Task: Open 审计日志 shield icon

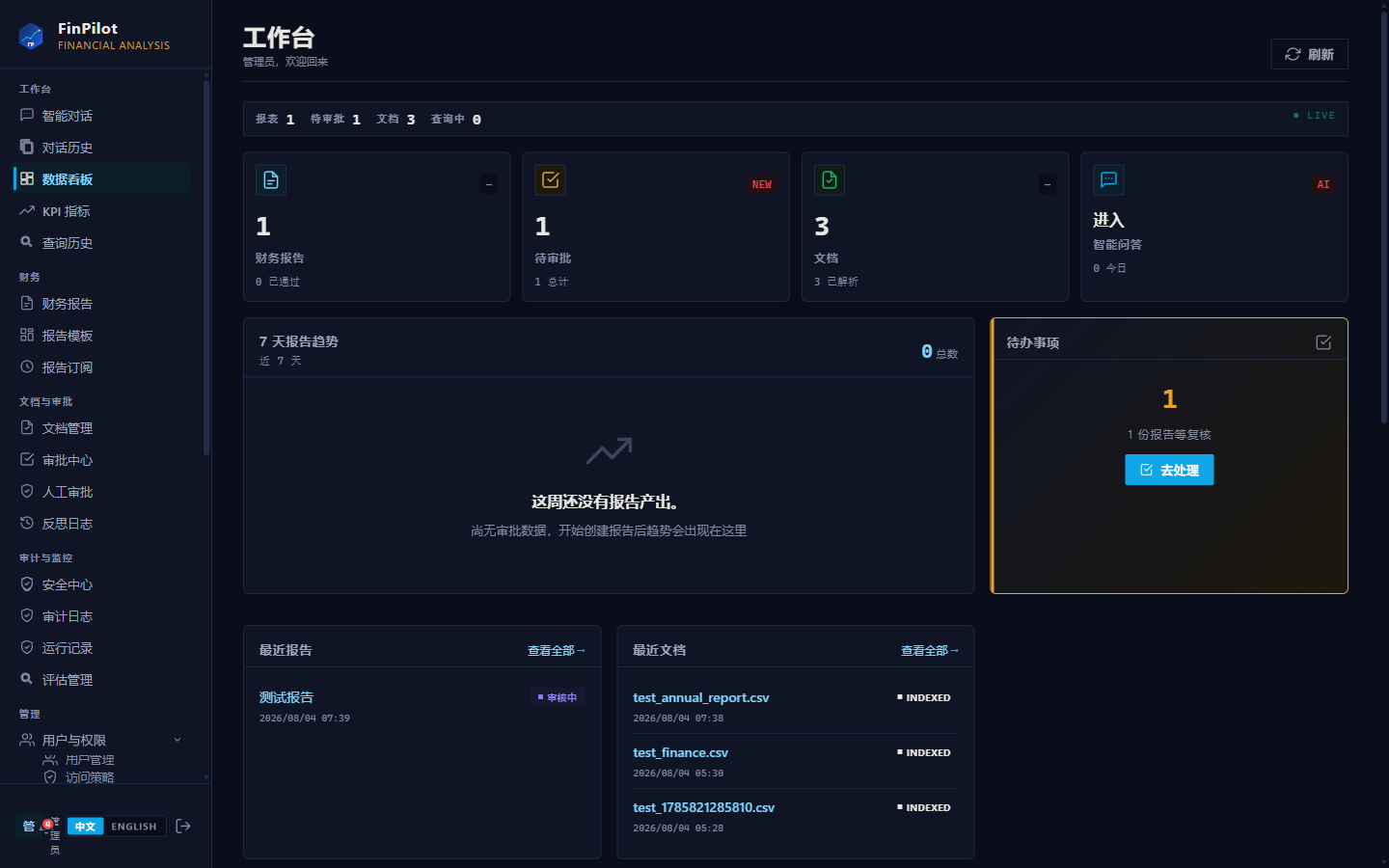Action: tap(27, 615)
